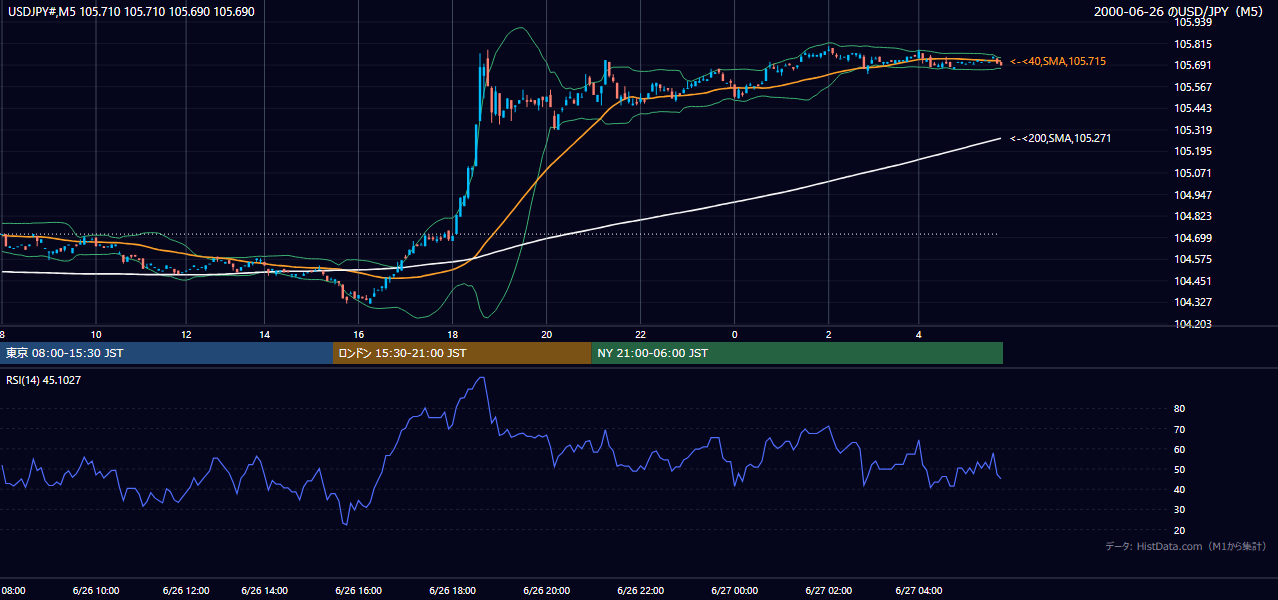
Task: Click the 6/26 14:00 time label
Action: (265, 590)
